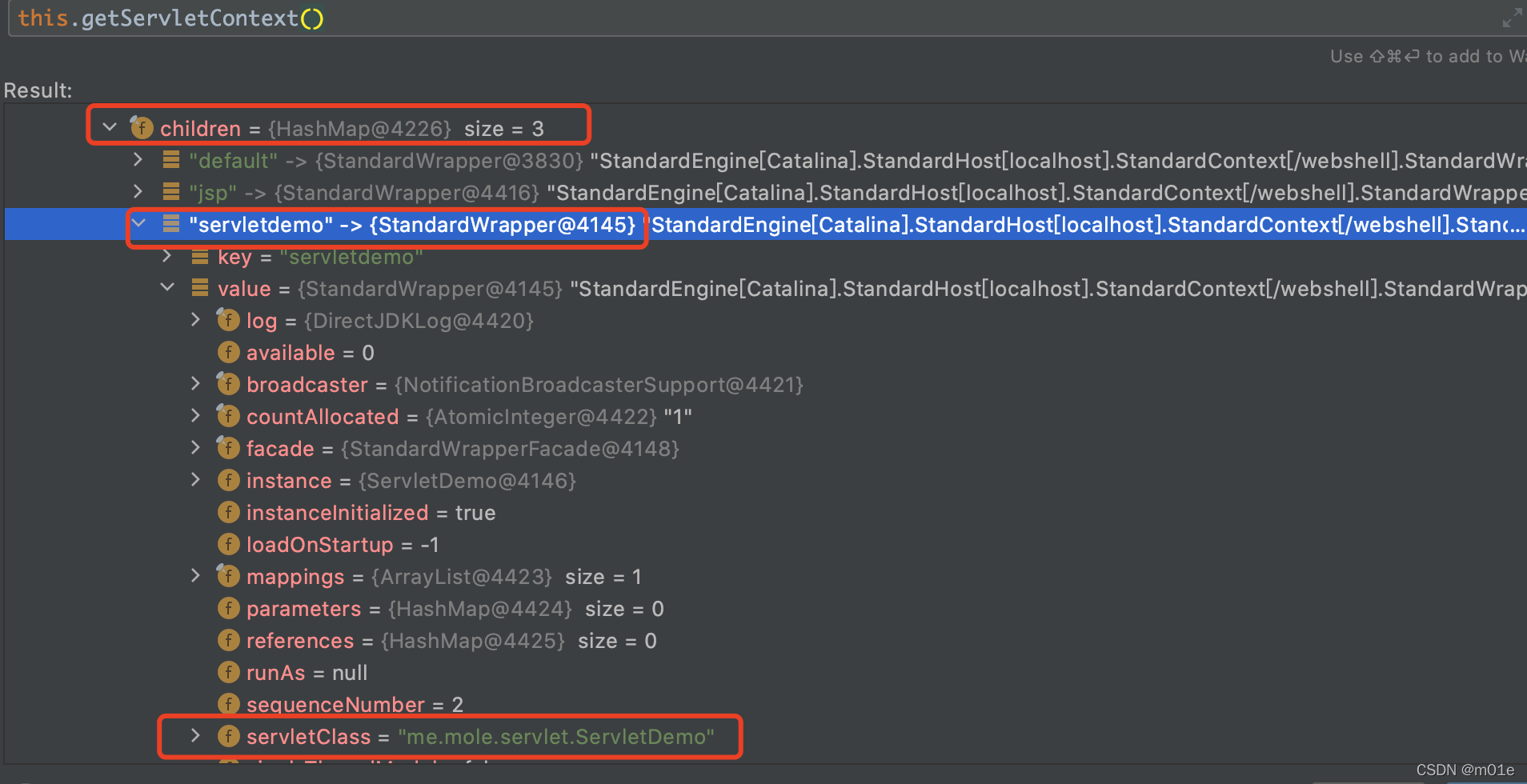This screenshot has width=1527, height=784.
Task: Expand the log DirectJDKLog field
Action: point(196,320)
